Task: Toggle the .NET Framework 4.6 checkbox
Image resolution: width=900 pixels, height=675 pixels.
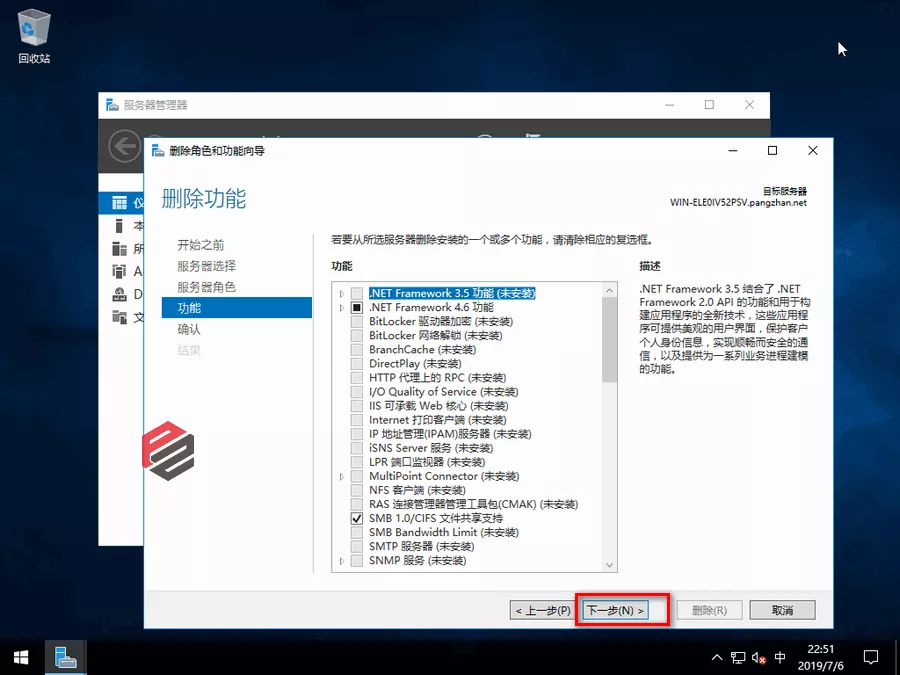Action: pyautogui.click(x=357, y=308)
